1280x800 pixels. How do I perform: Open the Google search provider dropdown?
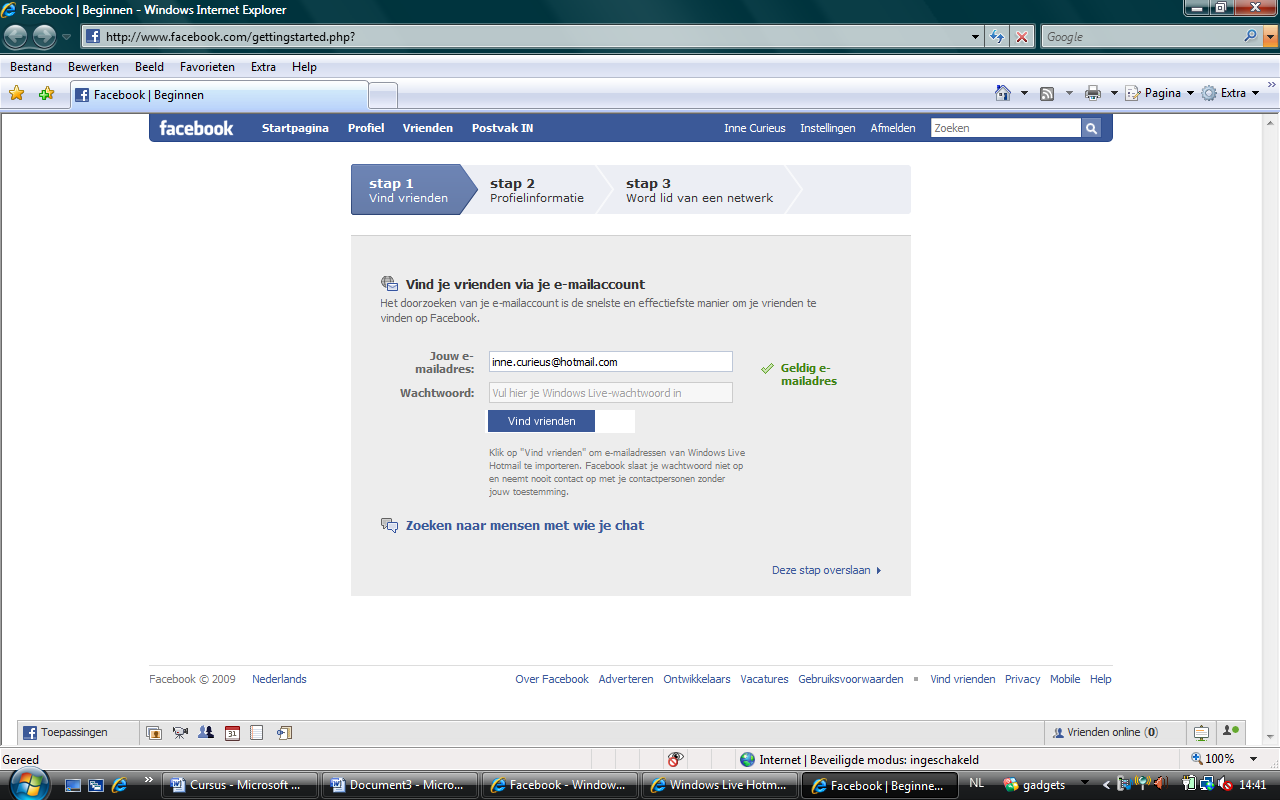pos(1271,37)
